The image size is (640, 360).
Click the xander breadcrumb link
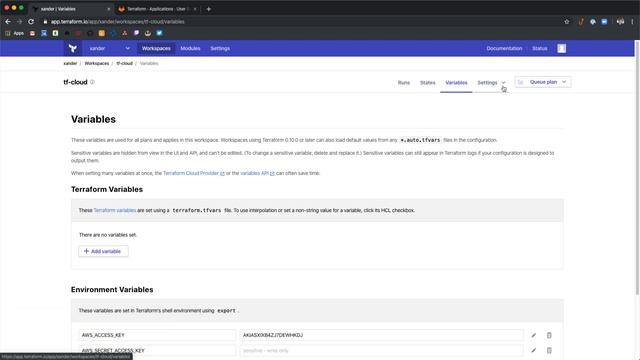click(x=70, y=63)
